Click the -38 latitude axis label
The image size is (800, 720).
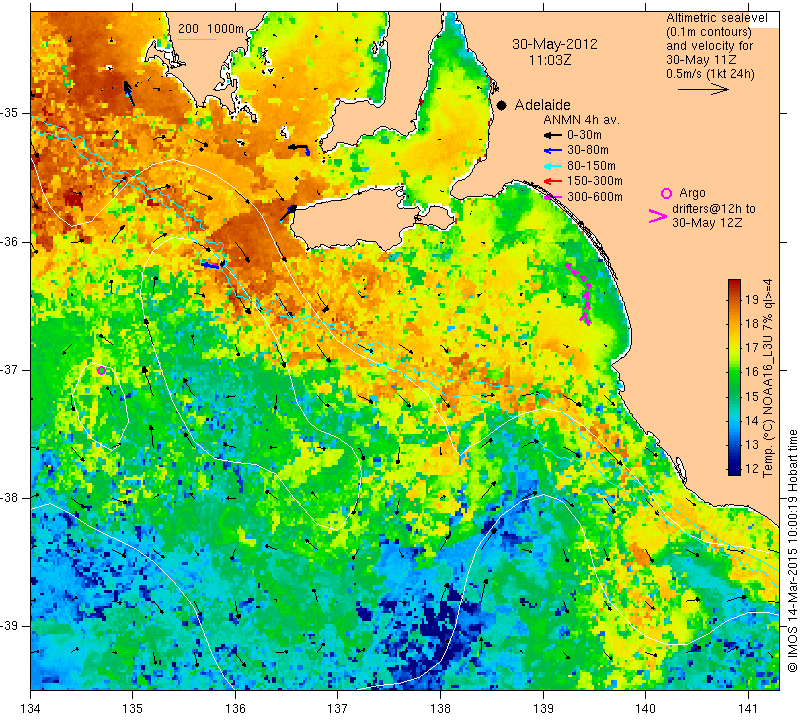pos(10,498)
